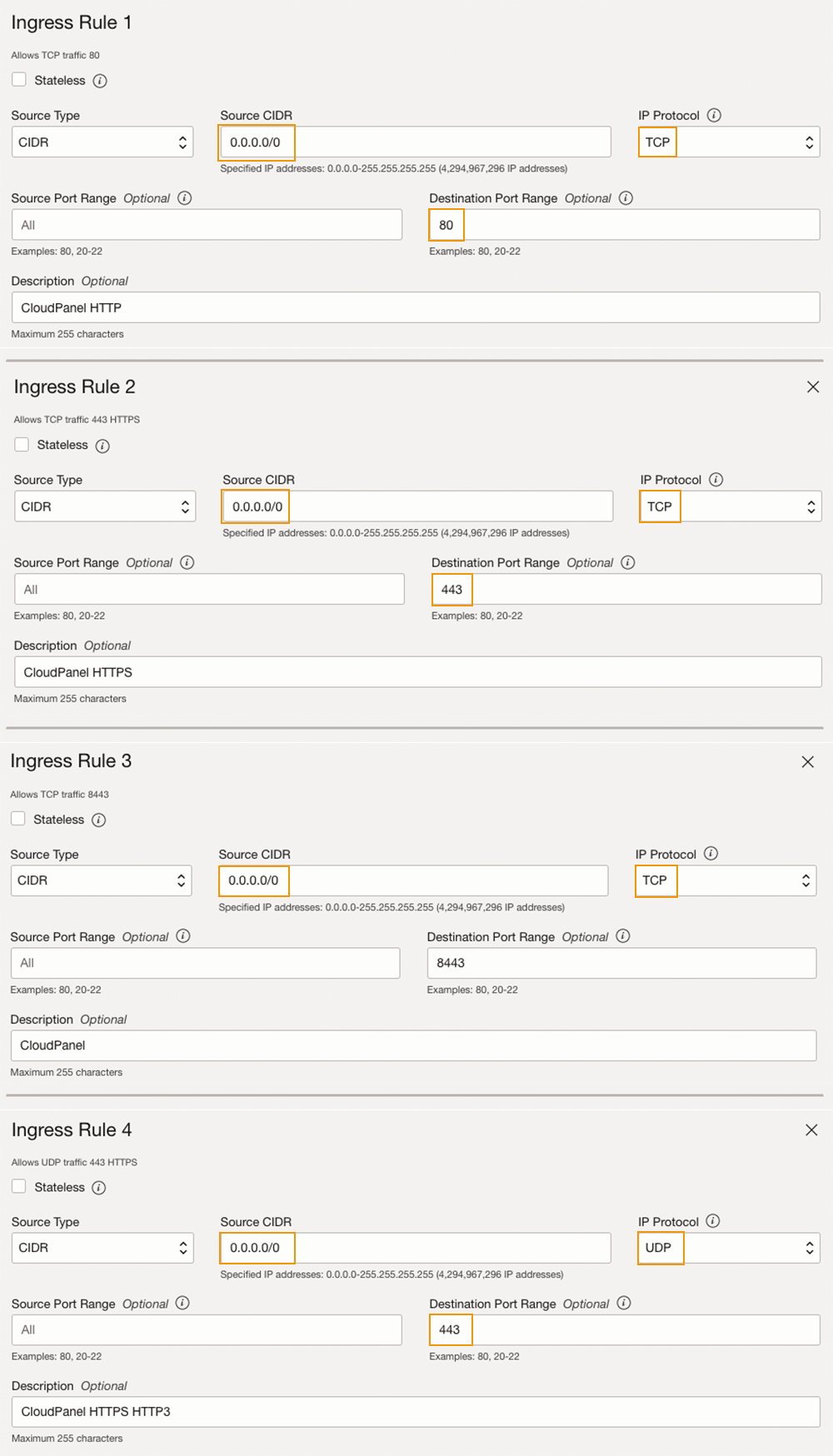833x1456 pixels.
Task: Tick Stateless checkbox for Ingress Rule 4
Action: pos(19,1187)
